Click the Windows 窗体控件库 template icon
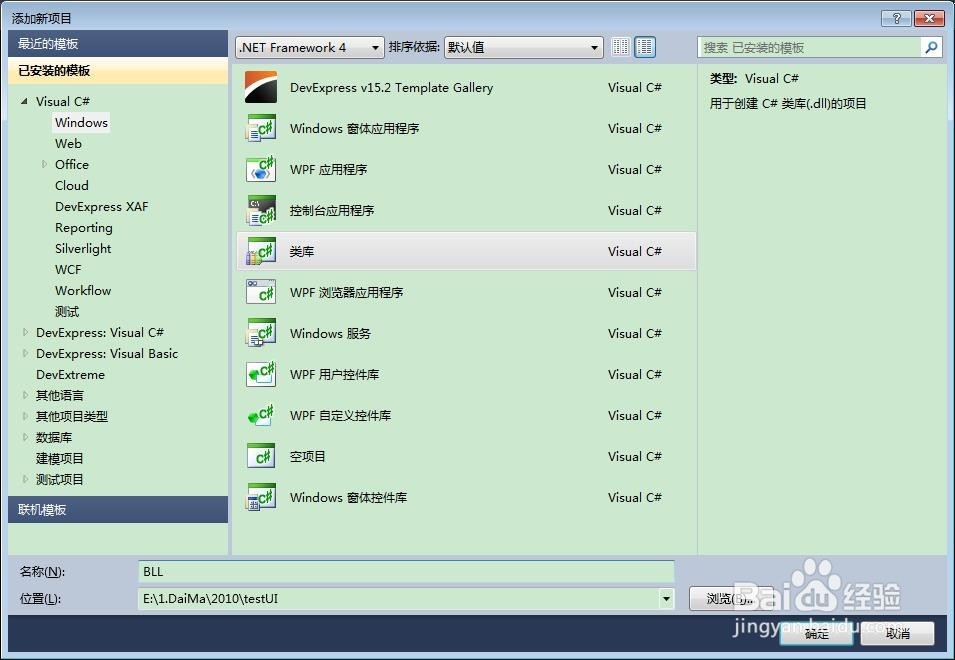Image resolution: width=955 pixels, height=660 pixels. click(x=261, y=497)
